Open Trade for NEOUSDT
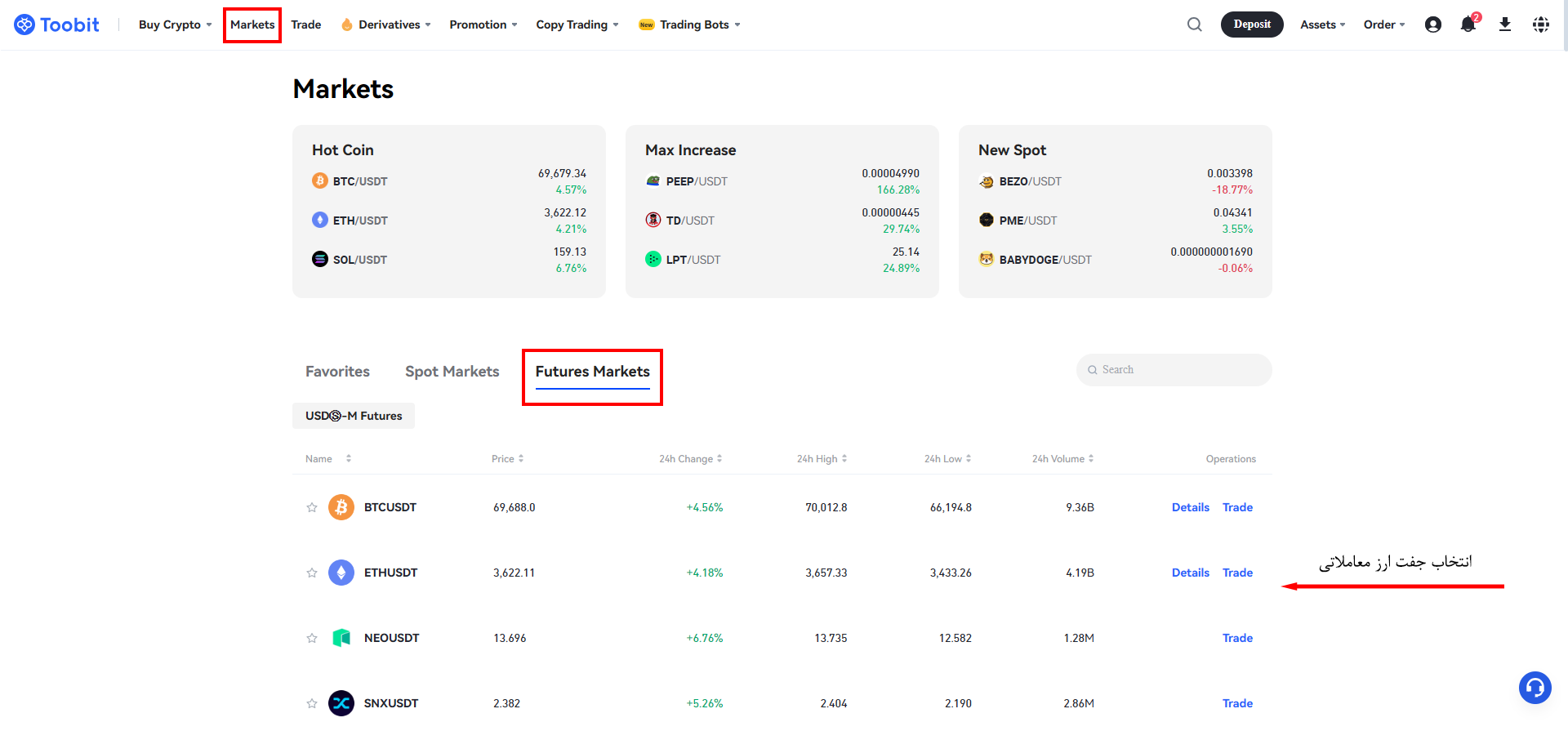The width and height of the screenshot is (1568, 740). (x=1237, y=638)
